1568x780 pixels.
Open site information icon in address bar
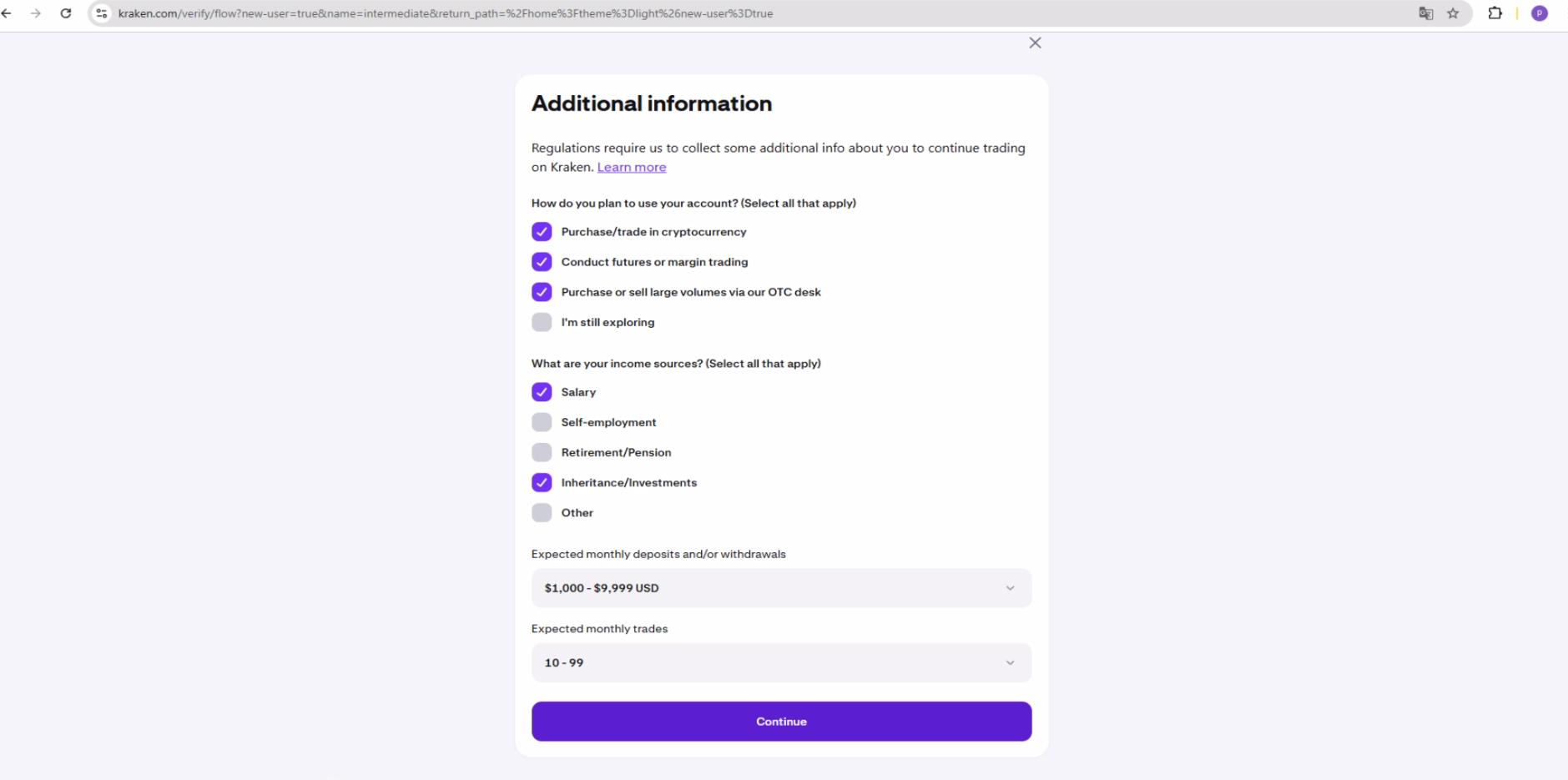pyautogui.click(x=102, y=13)
